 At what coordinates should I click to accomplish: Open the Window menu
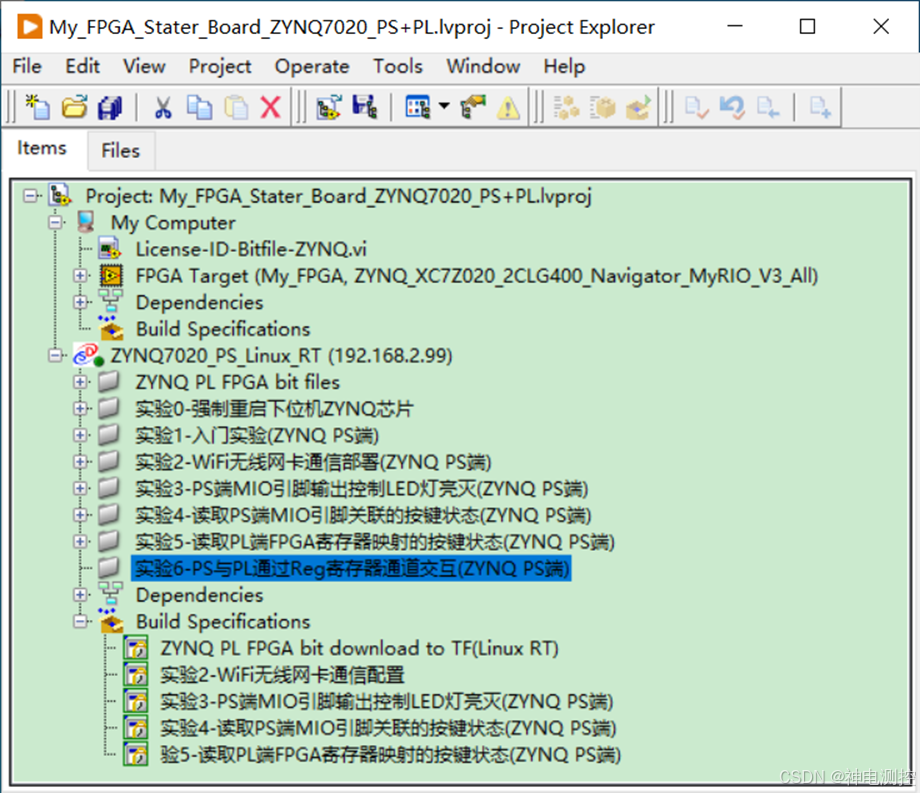pos(483,66)
